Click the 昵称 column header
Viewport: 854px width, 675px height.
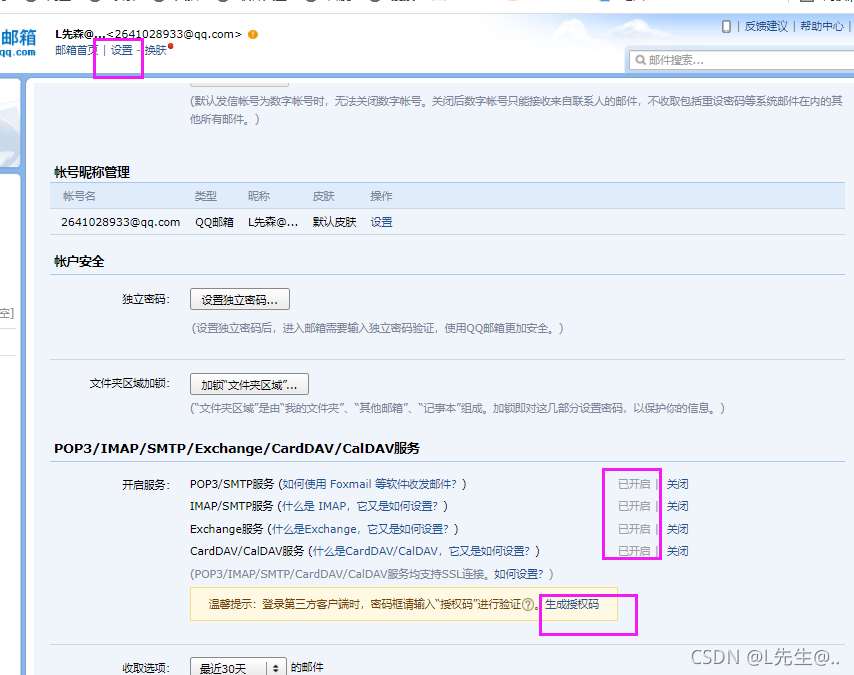(259, 196)
